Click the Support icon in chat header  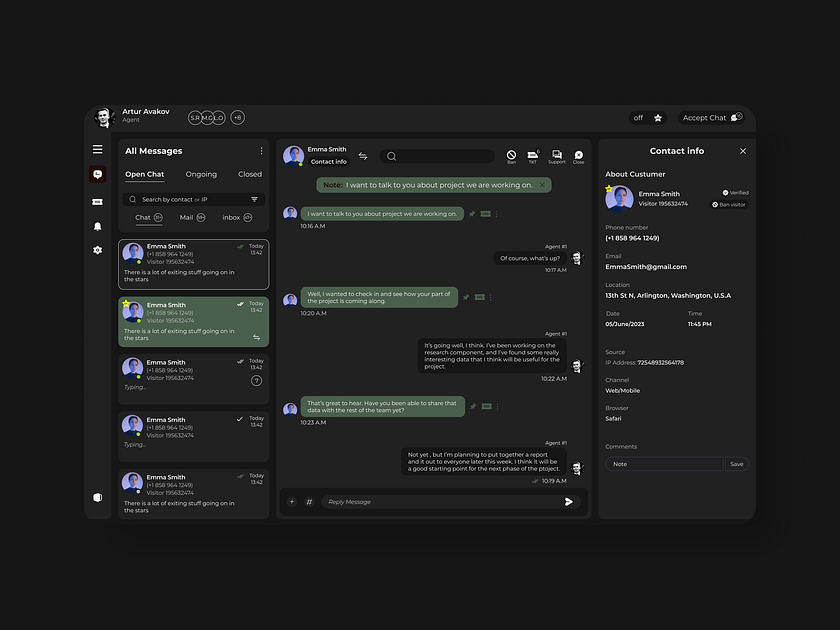pyautogui.click(x=556, y=156)
